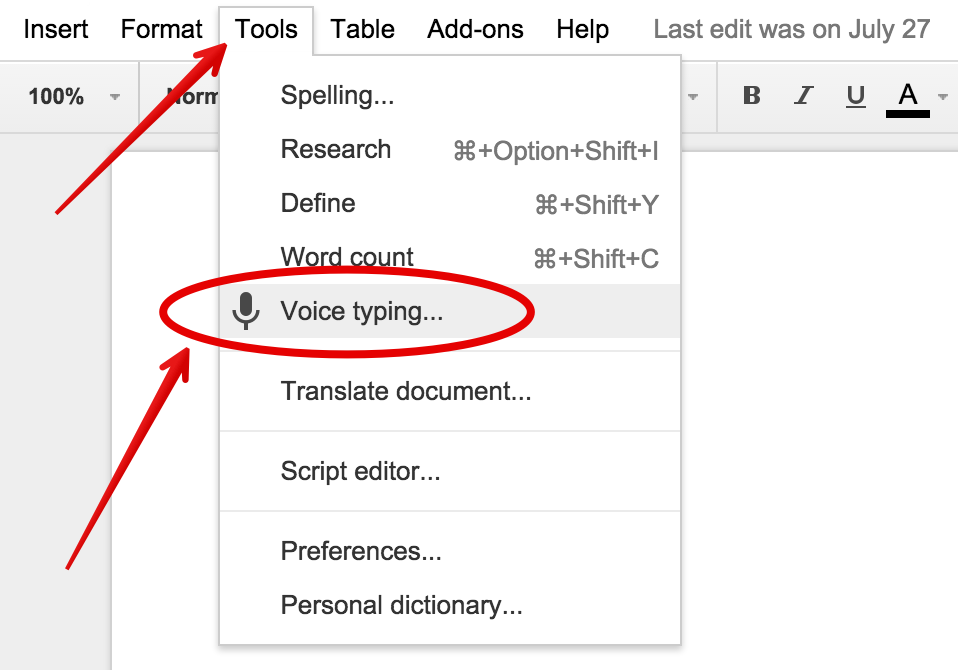This screenshot has width=958, height=670.
Task: Open Preferences... from the menu
Action: 361,551
